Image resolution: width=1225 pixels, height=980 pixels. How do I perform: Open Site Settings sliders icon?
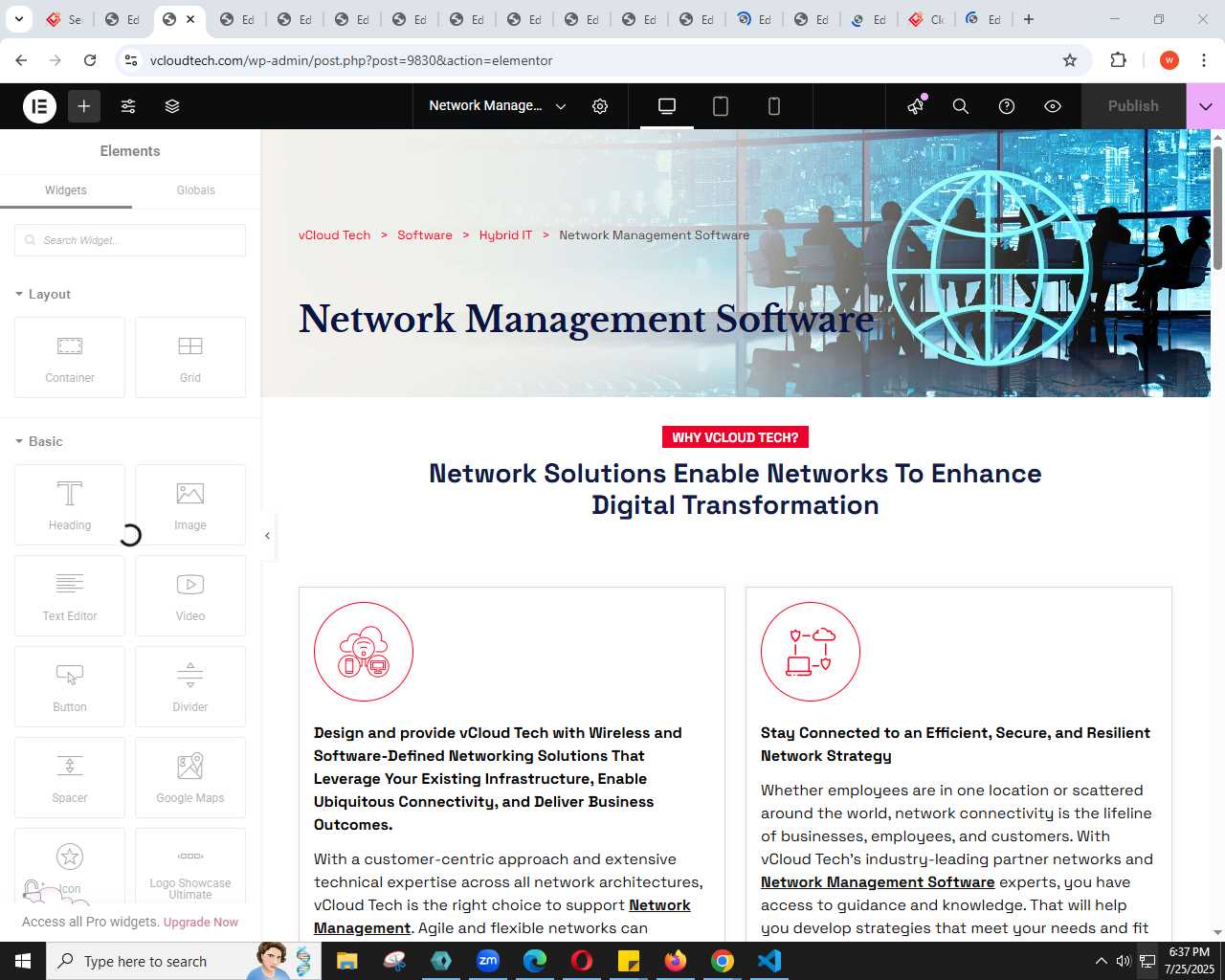(x=128, y=106)
